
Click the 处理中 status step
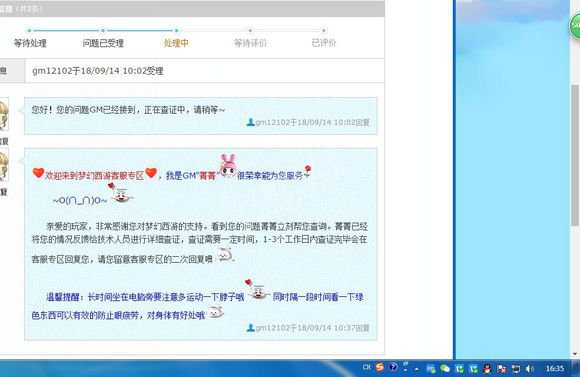(176, 43)
